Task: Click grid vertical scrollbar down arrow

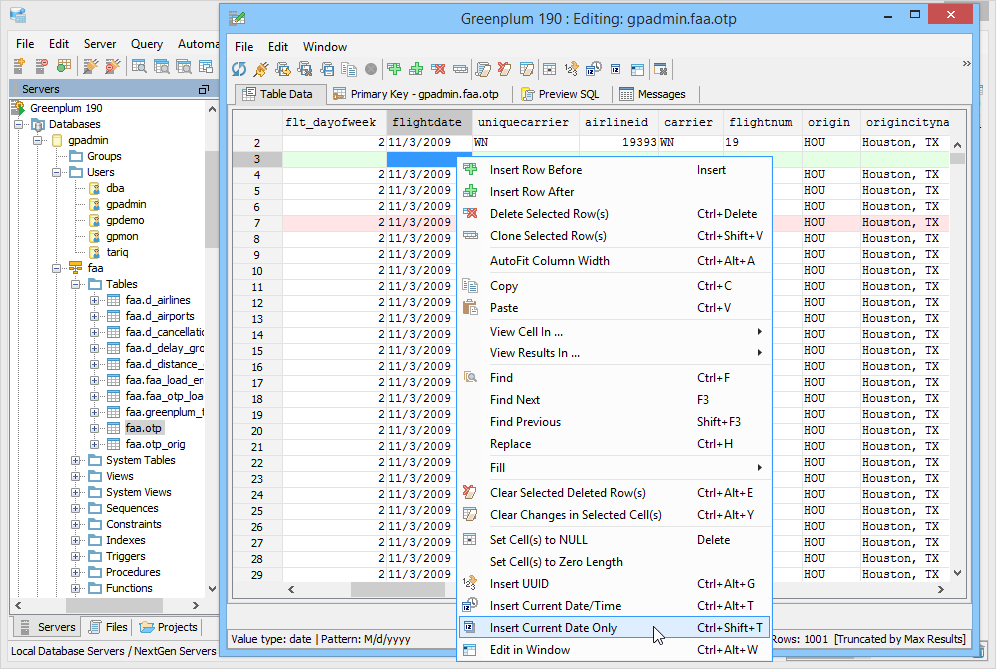Action: tap(957, 573)
